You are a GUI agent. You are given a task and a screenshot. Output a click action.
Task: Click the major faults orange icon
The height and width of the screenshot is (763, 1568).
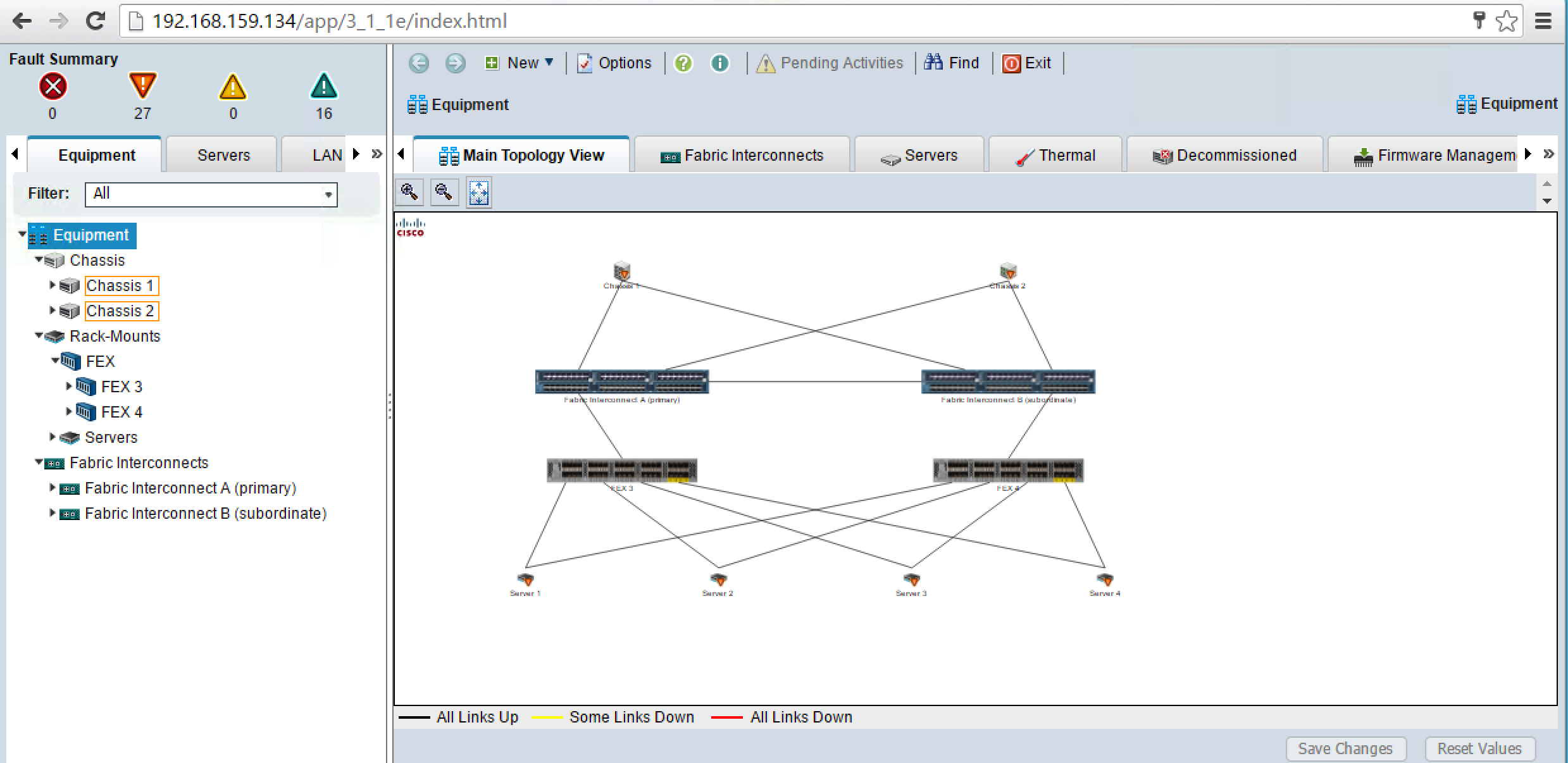[142, 85]
